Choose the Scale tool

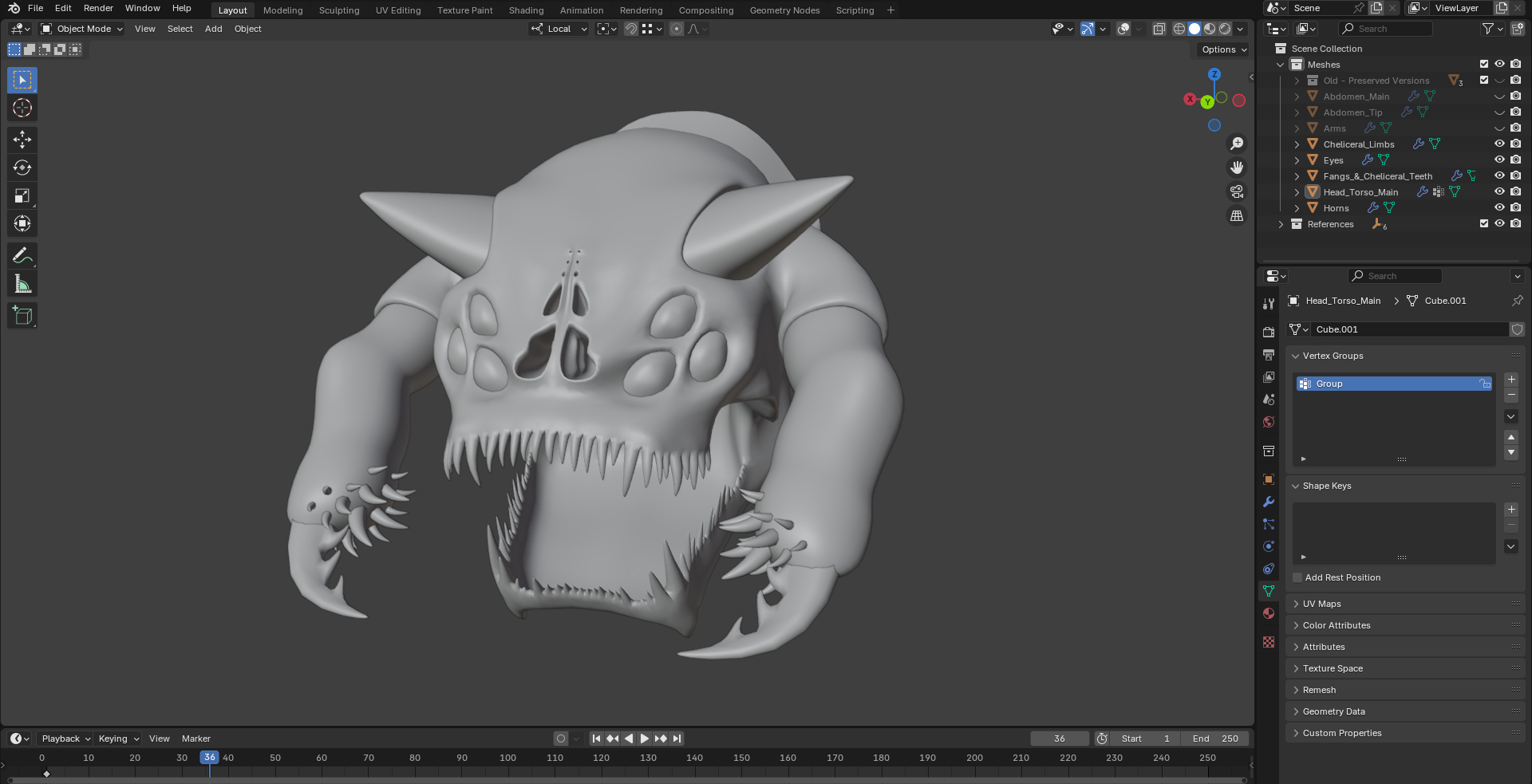pos(22,196)
